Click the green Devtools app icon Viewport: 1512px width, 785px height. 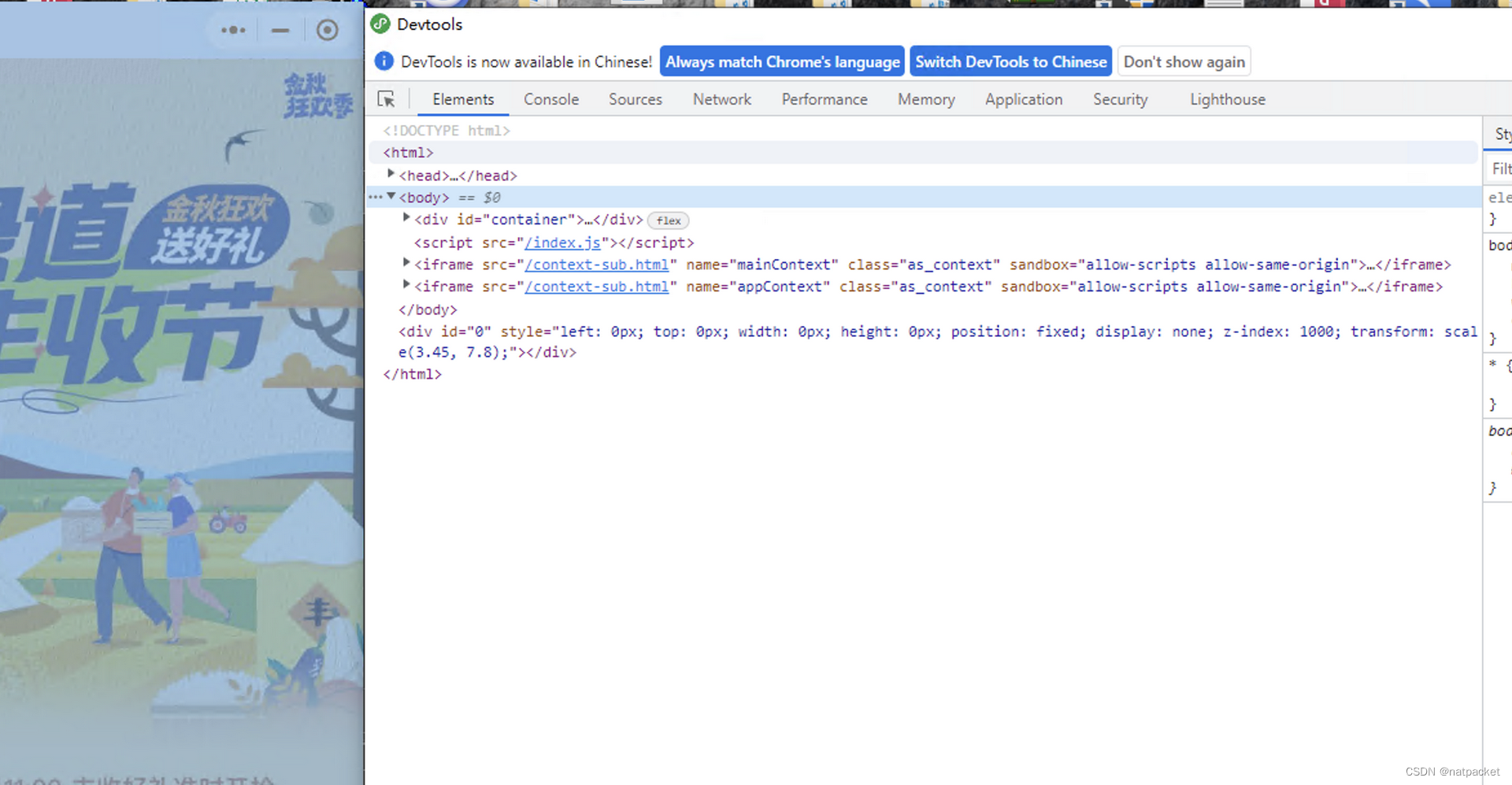pos(380,24)
